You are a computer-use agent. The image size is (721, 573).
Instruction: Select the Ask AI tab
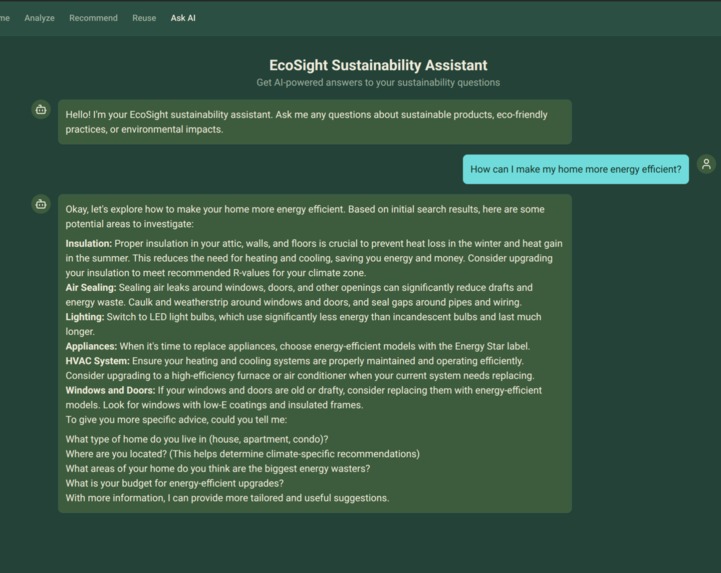tap(183, 18)
